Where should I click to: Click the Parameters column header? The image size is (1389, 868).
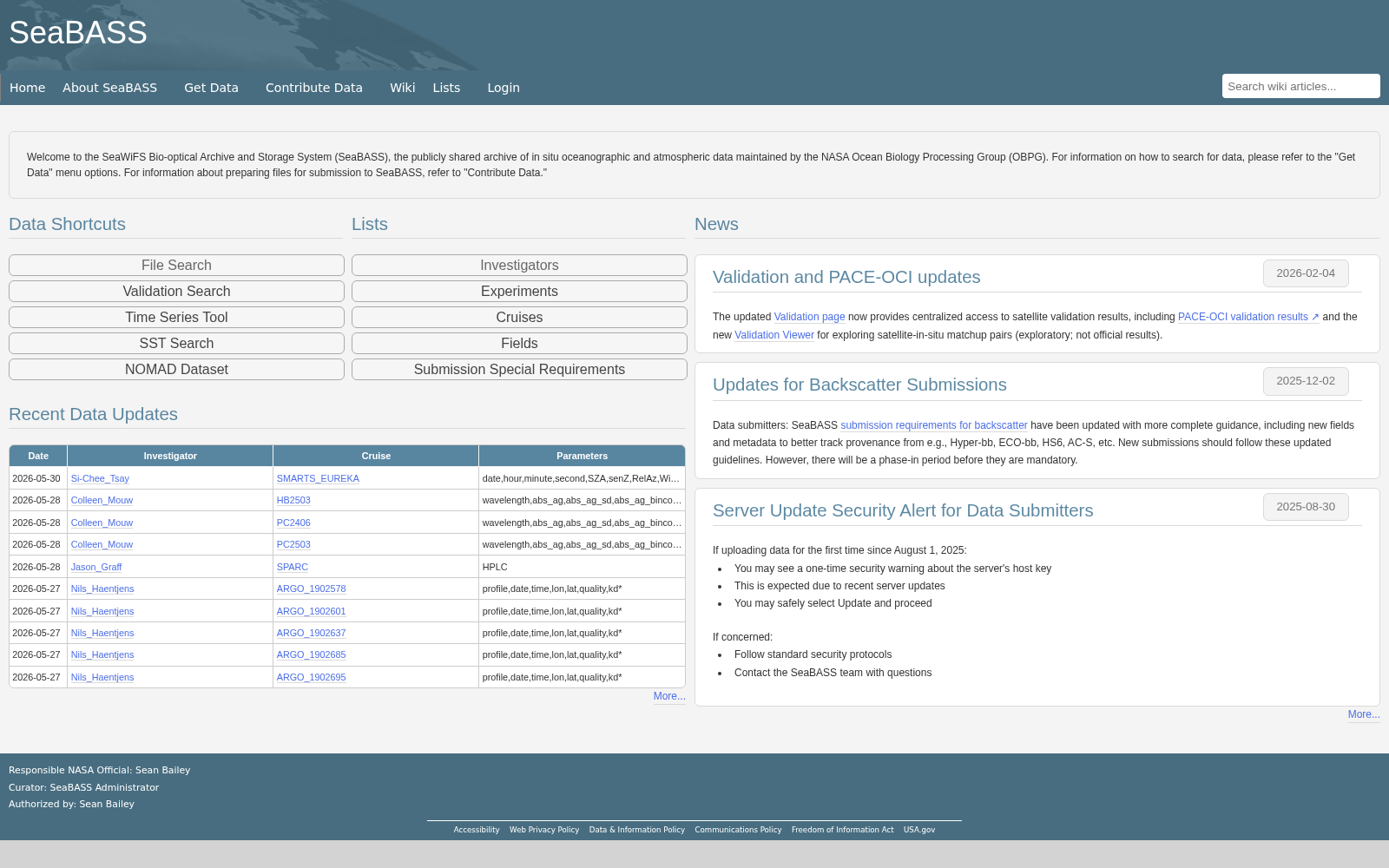point(582,456)
